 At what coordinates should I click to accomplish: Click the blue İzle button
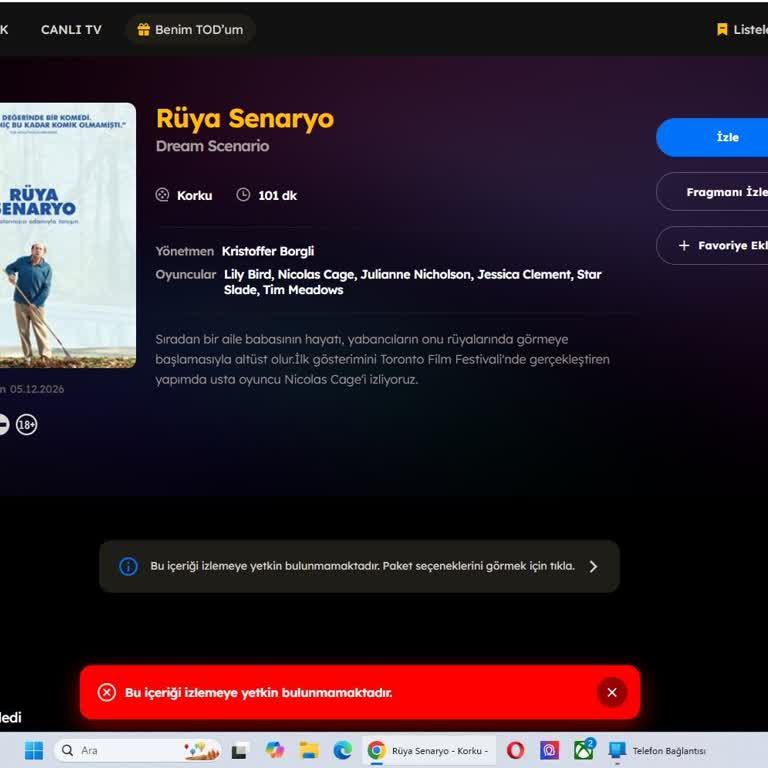point(712,137)
